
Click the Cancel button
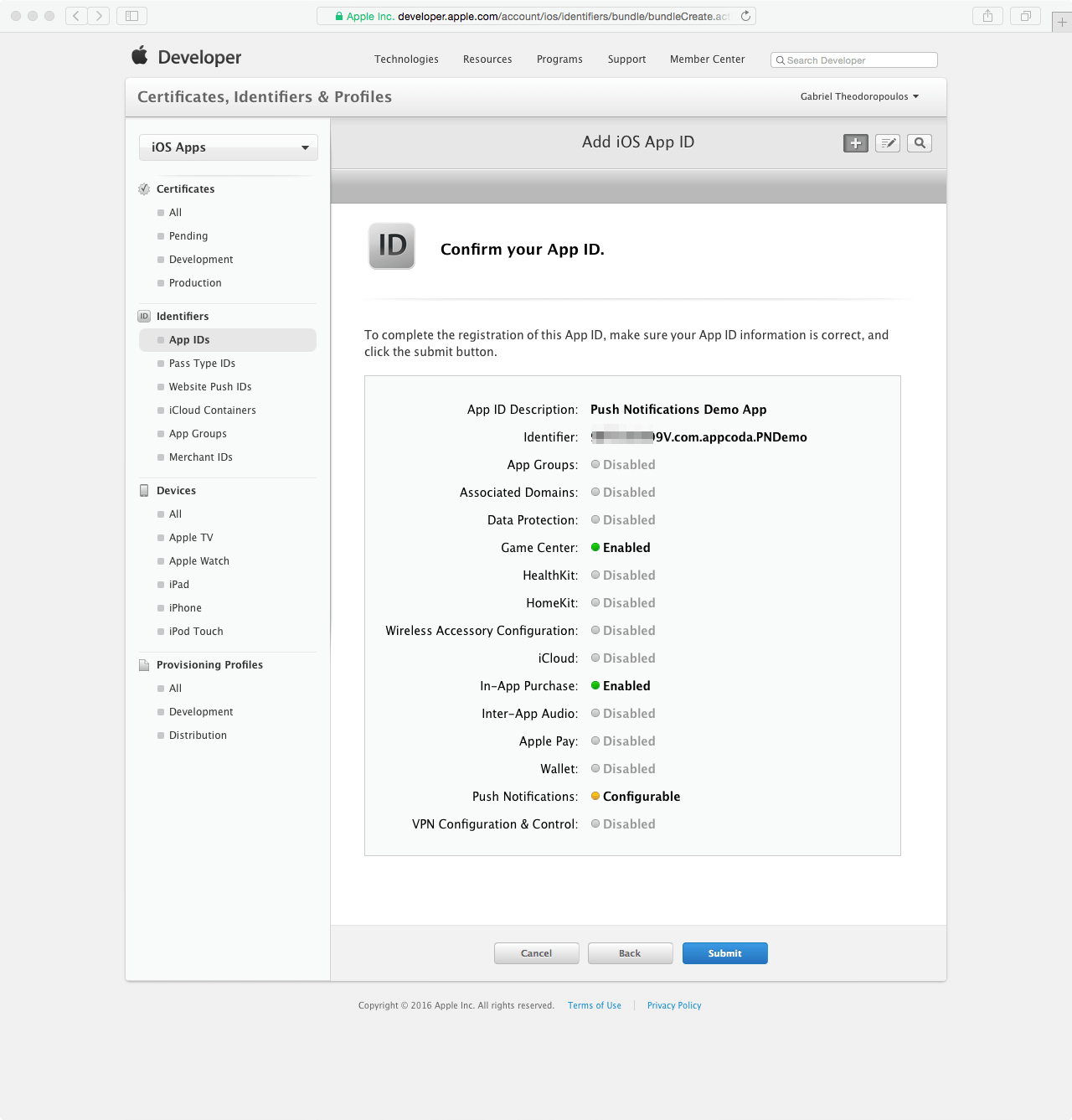[x=537, y=953]
